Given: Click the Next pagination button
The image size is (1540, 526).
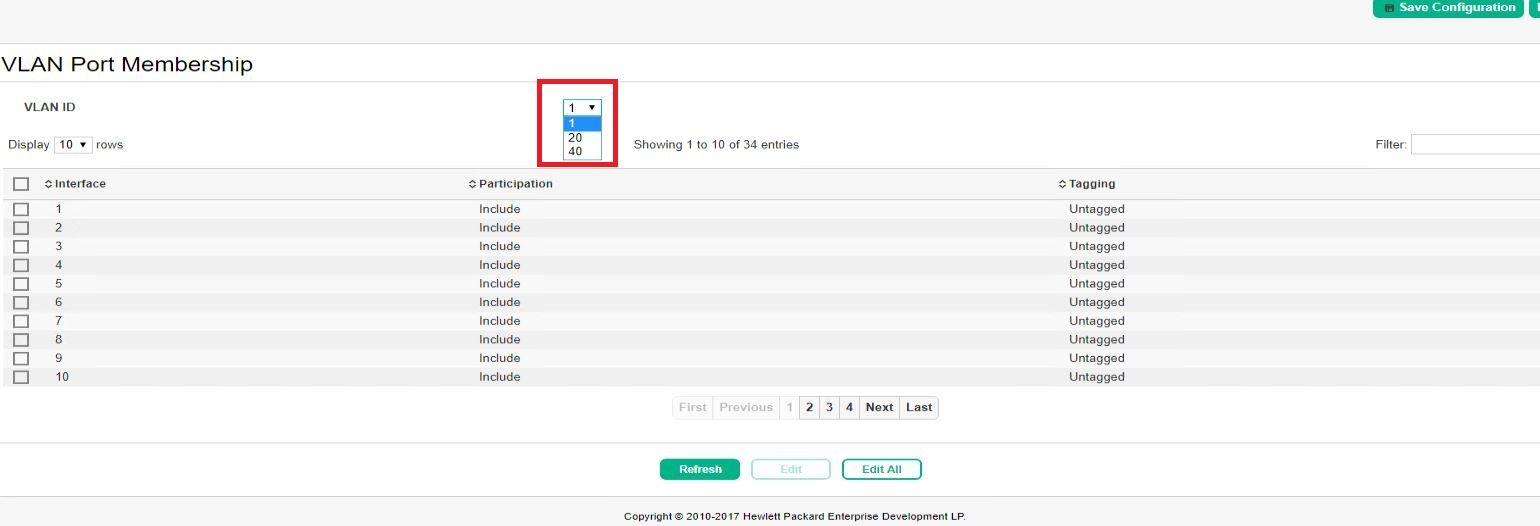Looking at the screenshot, I should pos(879,407).
